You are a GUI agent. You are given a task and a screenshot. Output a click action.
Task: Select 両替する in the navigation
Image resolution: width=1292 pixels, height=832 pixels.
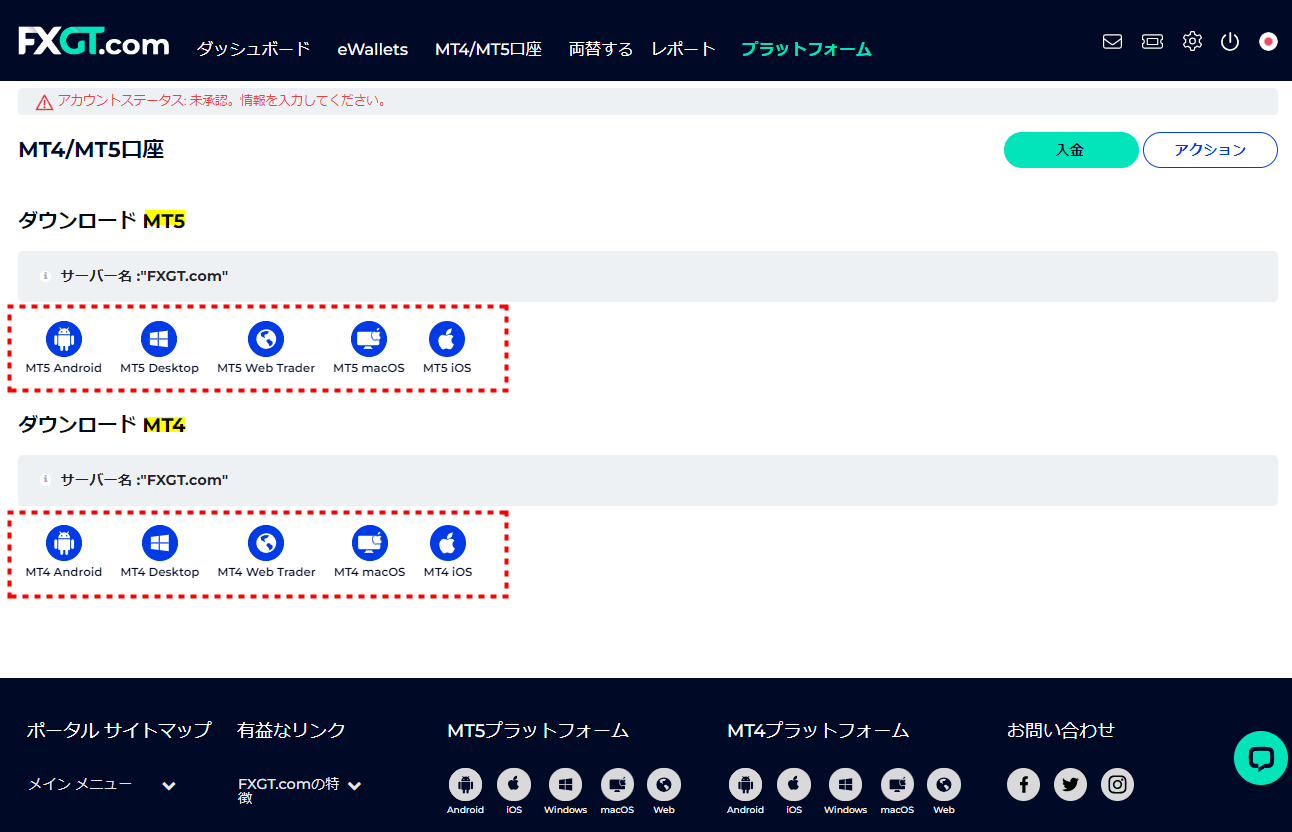(600, 49)
